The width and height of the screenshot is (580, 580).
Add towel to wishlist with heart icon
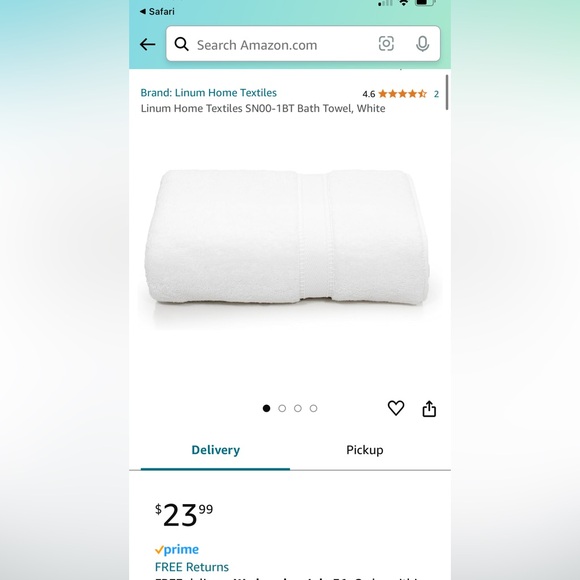tap(396, 408)
